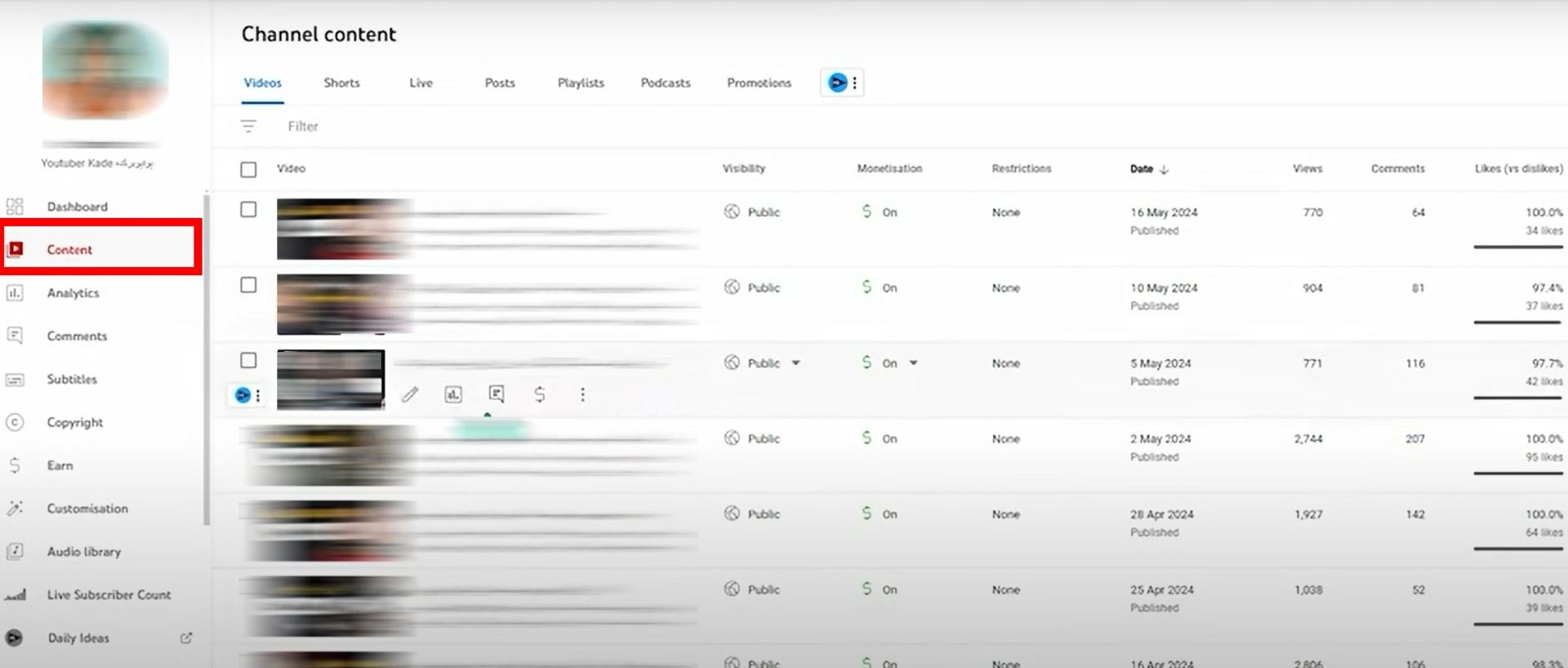The height and width of the screenshot is (668, 1568).
Task: Click the pencil edit details icon
Action: pyautogui.click(x=410, y=394)
